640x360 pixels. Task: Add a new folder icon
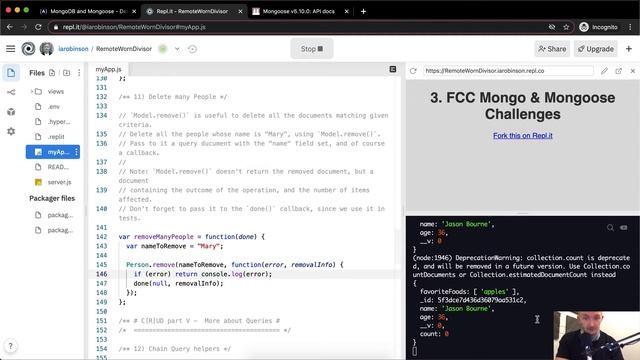66,73
